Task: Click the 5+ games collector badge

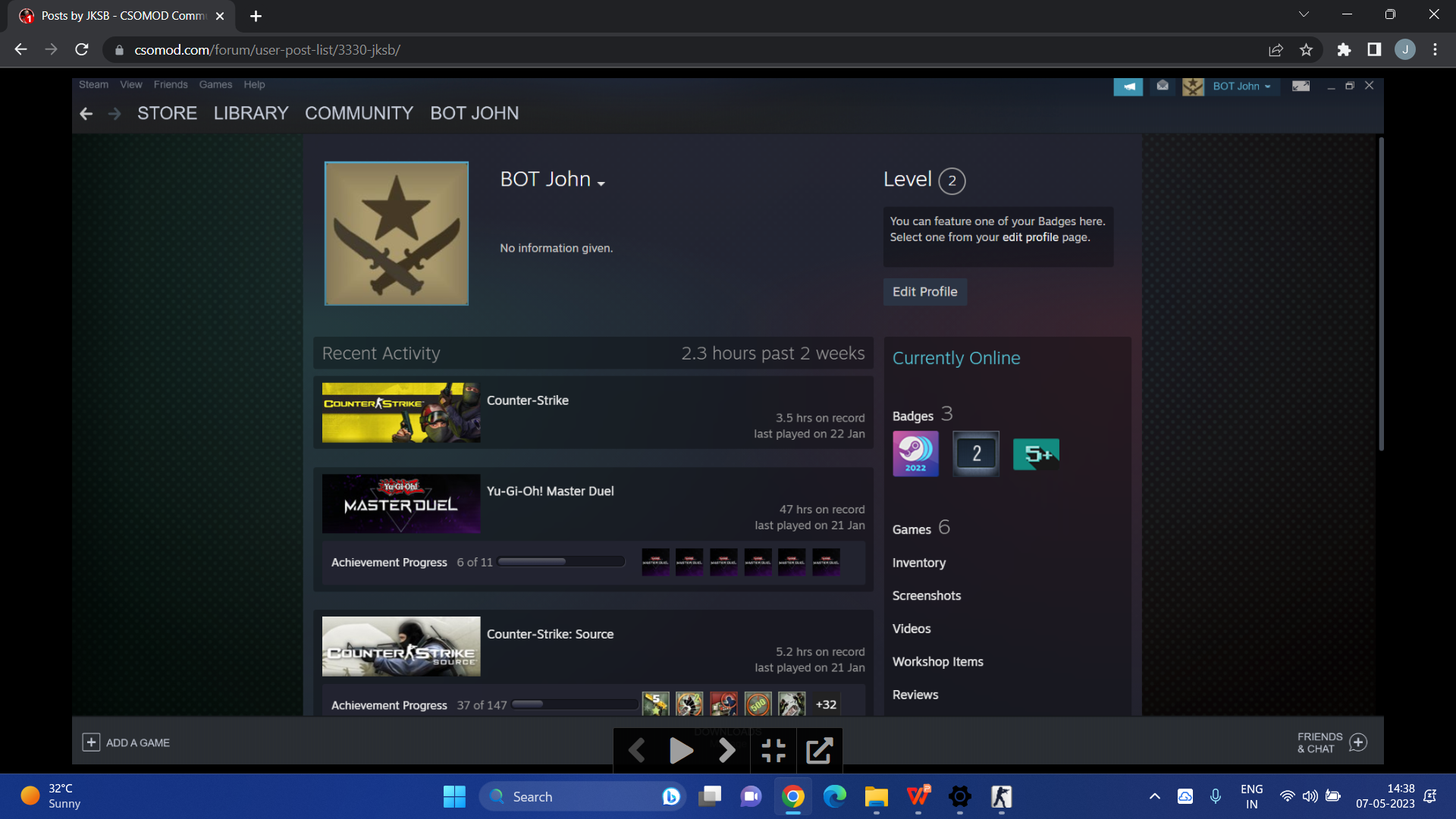Action: pos(1036,453)
